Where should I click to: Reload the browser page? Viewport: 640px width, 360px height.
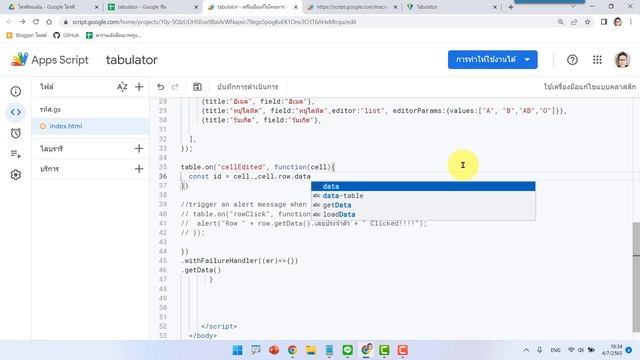tap(36, 22)
